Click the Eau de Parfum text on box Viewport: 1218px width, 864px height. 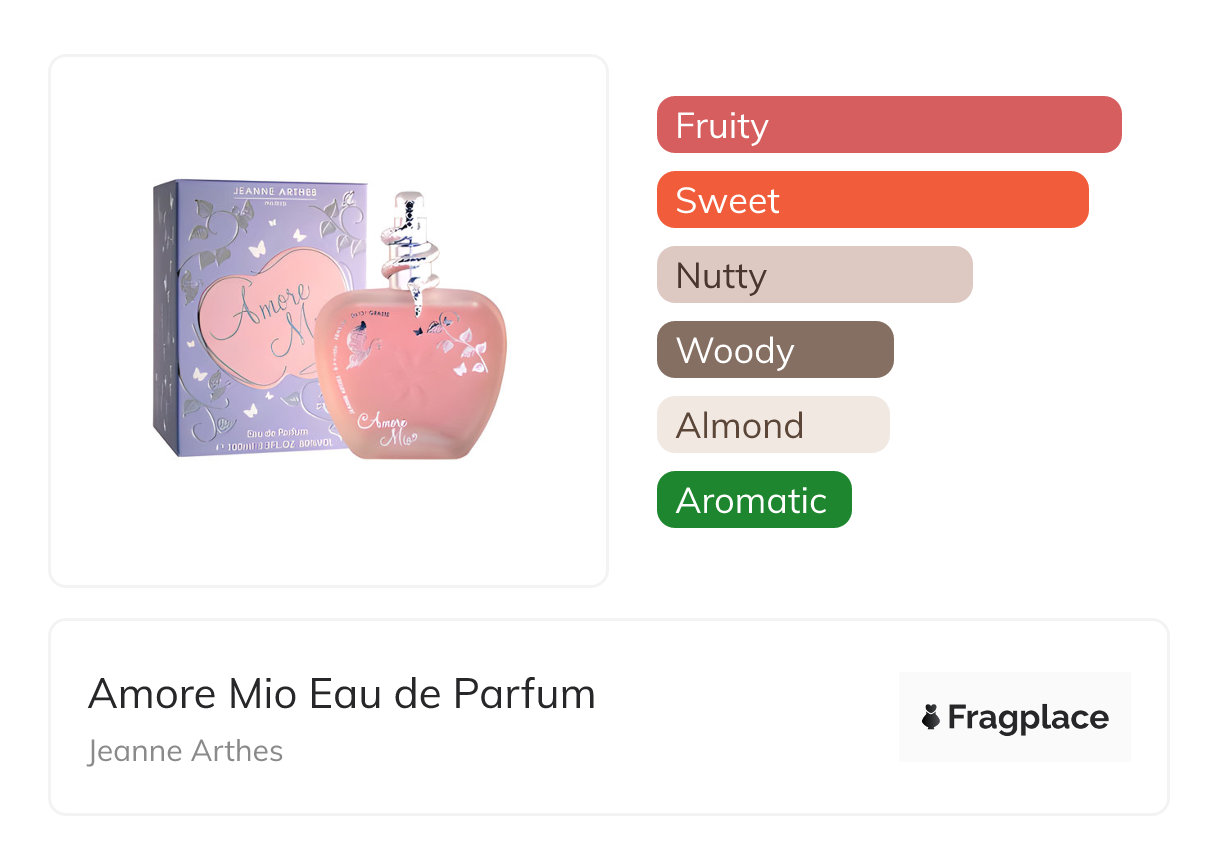252,434
